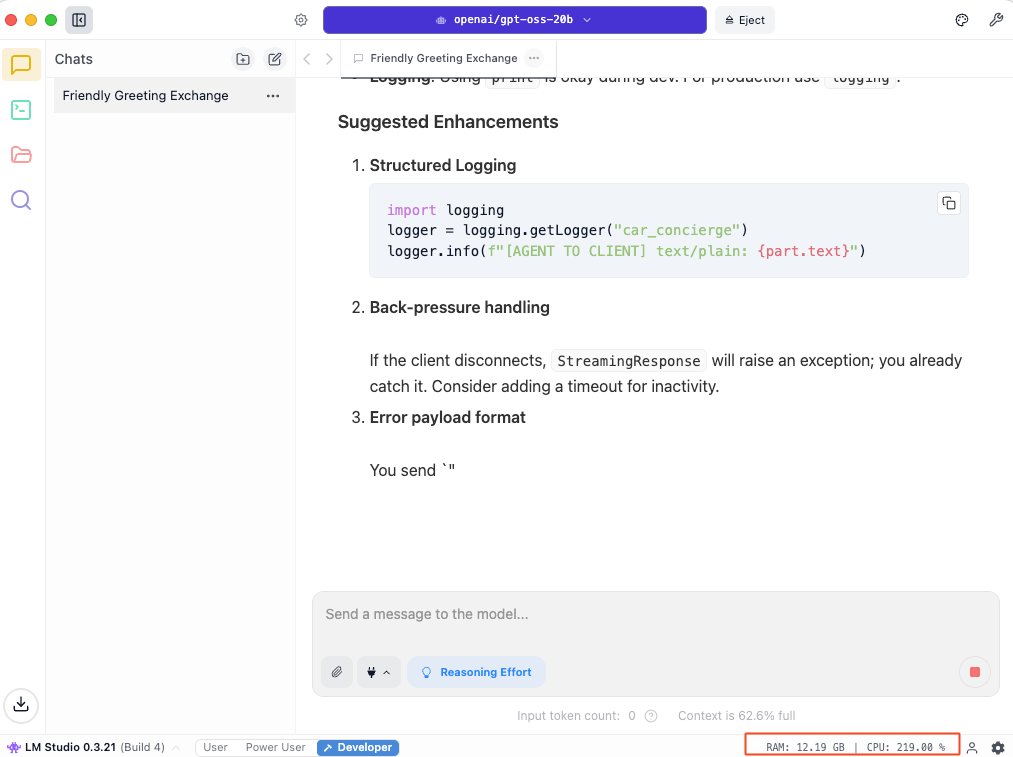Click the Input token count label
This screenshot has width=1013, height=757.
tap(568, 716)
